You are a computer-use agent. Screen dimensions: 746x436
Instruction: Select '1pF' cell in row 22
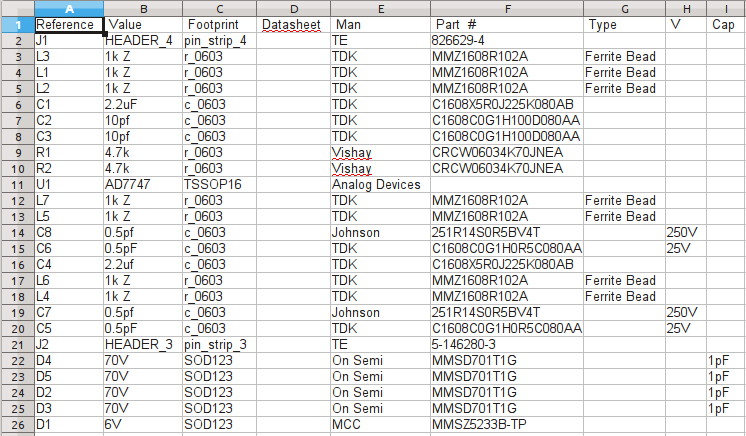[x=726, y=361]
